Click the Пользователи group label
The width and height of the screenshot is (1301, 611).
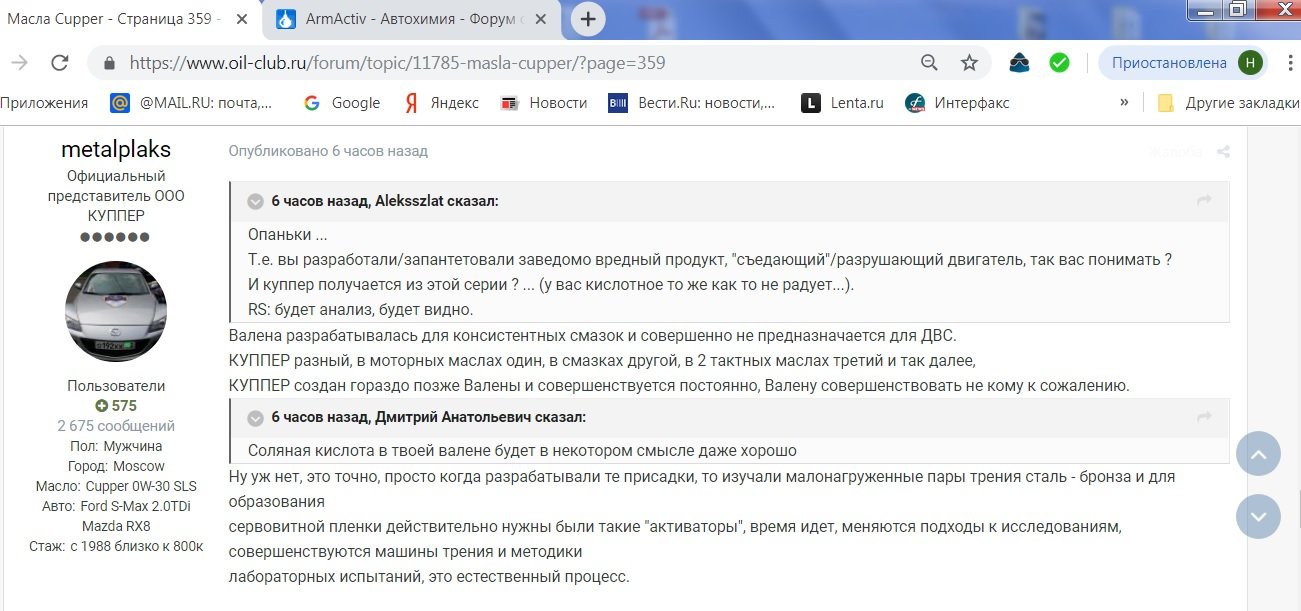pyautogui.click(x=116, y=386)
